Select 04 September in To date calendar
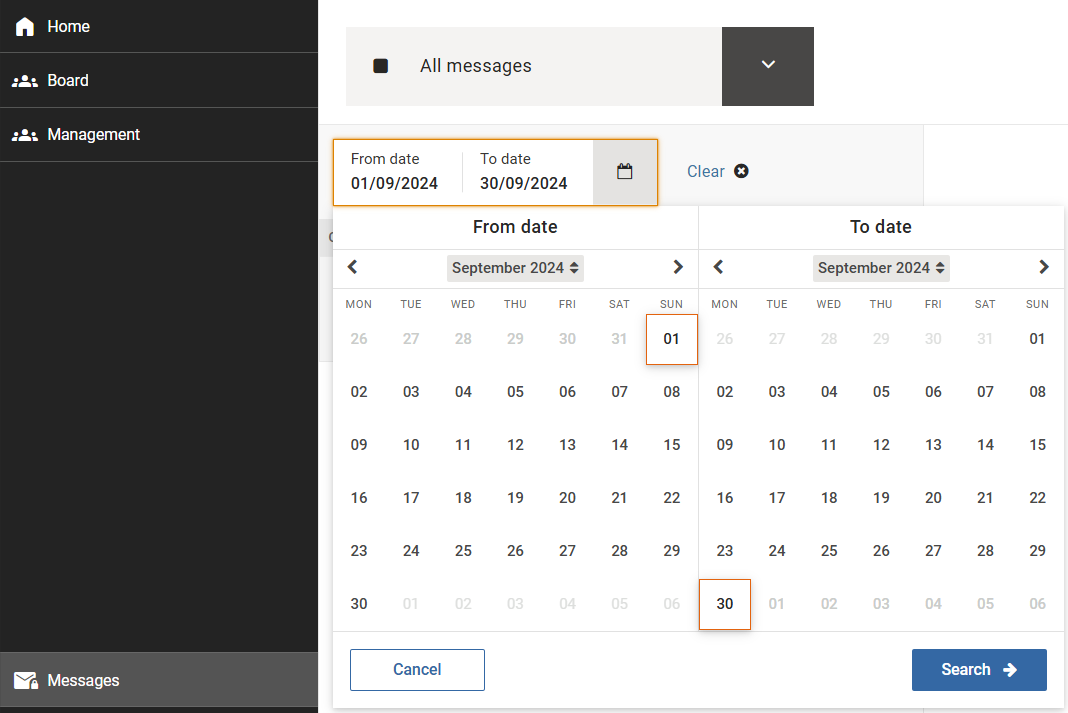This screenshot has width=1068, height=713. tap(829, 392)
